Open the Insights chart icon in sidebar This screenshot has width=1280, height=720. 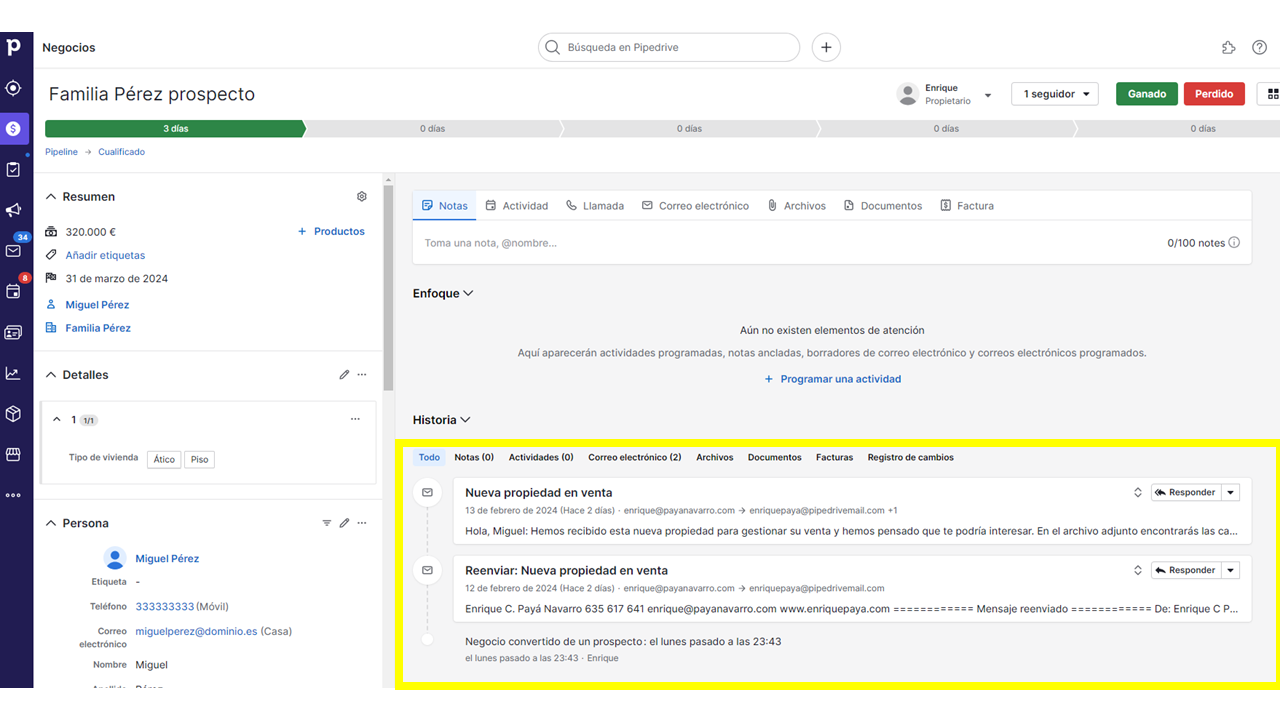[13, 373]
